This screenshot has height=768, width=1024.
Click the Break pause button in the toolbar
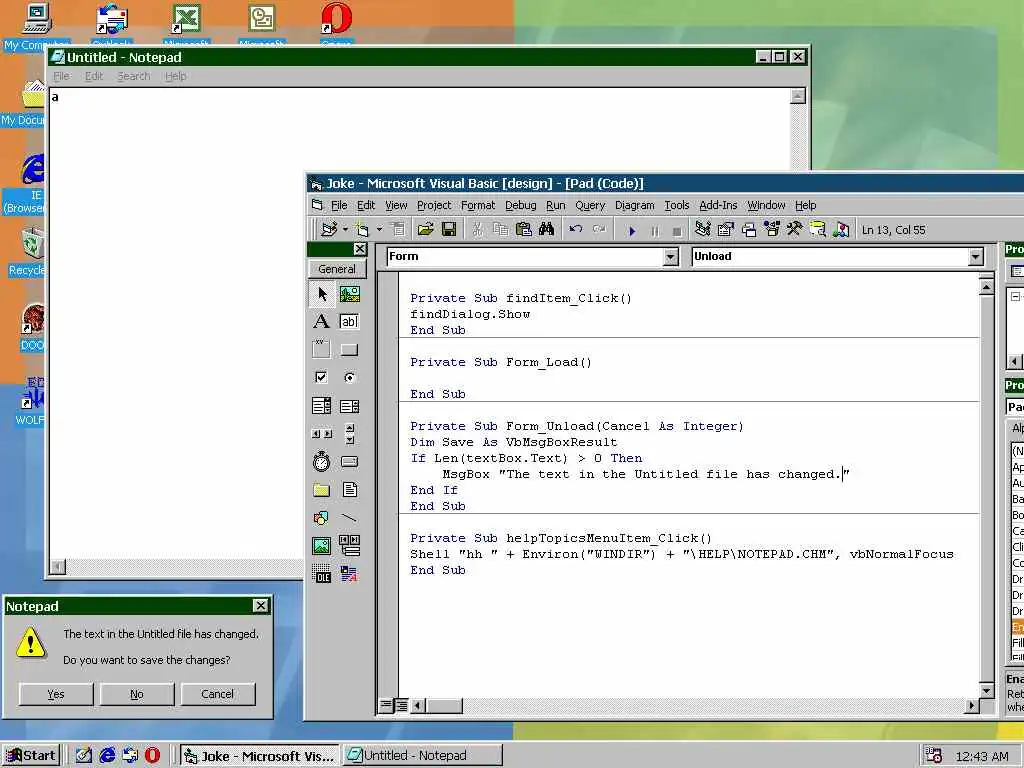point(655,231)
